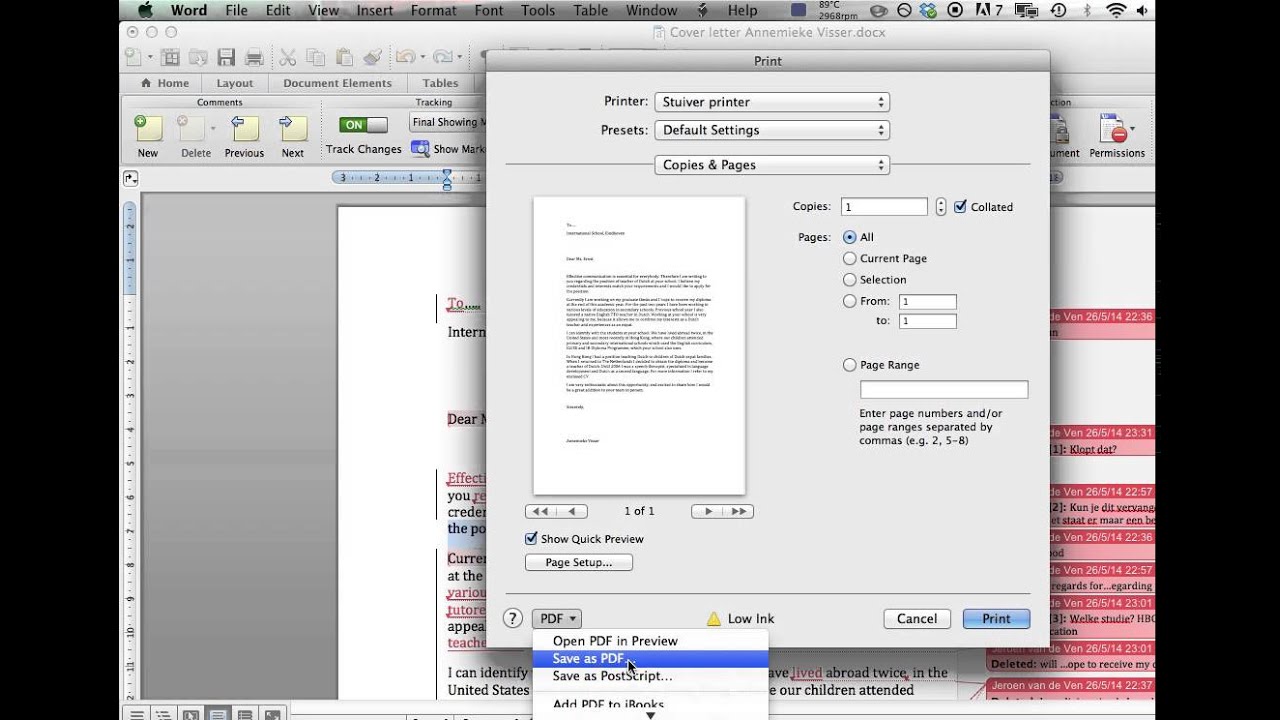Click the help question mark button
The image size is (1280, 720).
[513, 619]
